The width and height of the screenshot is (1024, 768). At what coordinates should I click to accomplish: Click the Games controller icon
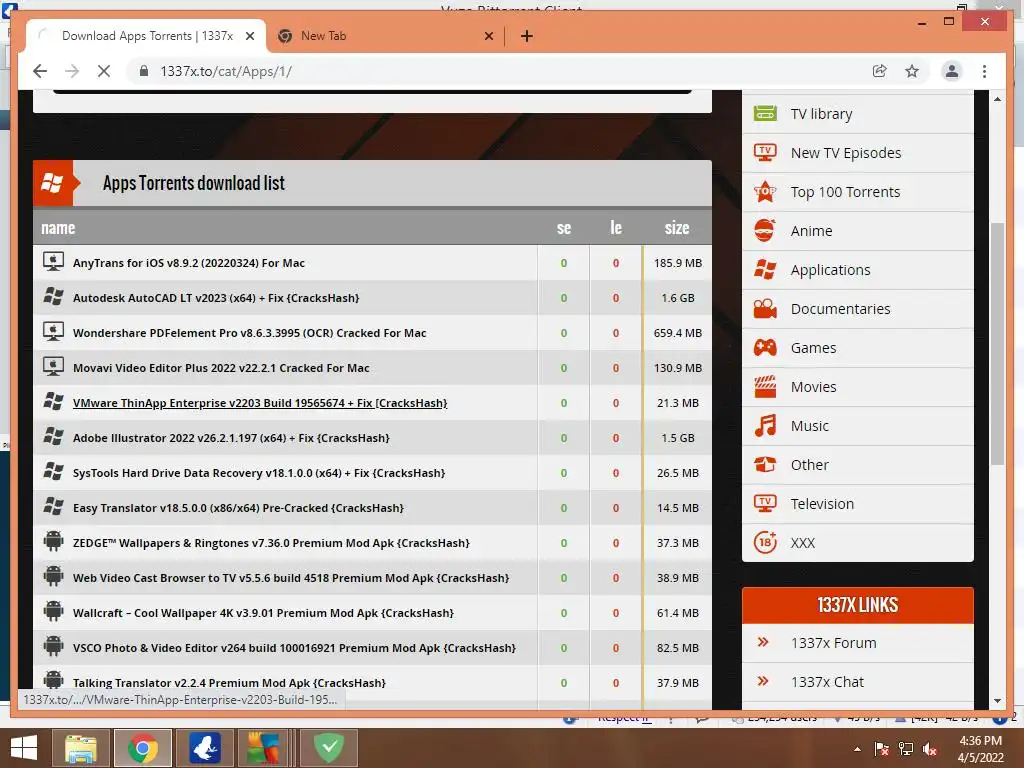point(765,347)
